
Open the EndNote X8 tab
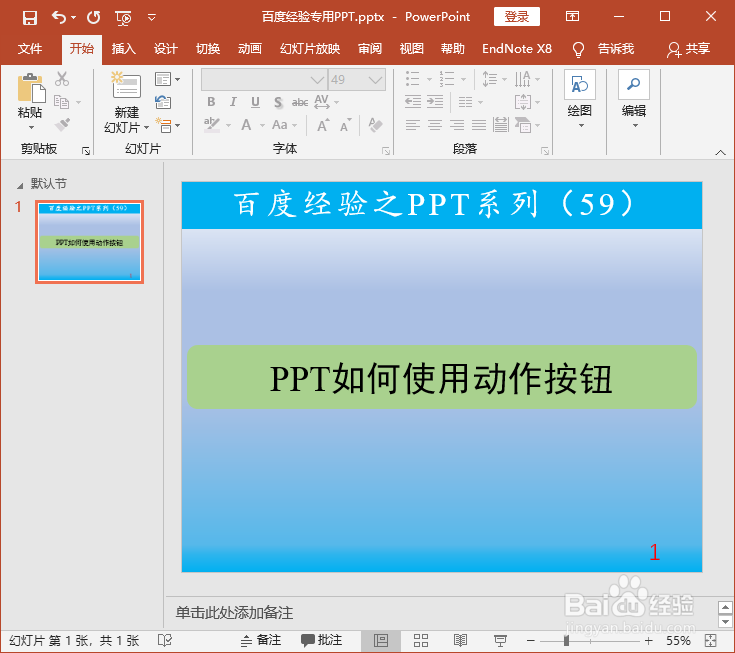(517, 48)
